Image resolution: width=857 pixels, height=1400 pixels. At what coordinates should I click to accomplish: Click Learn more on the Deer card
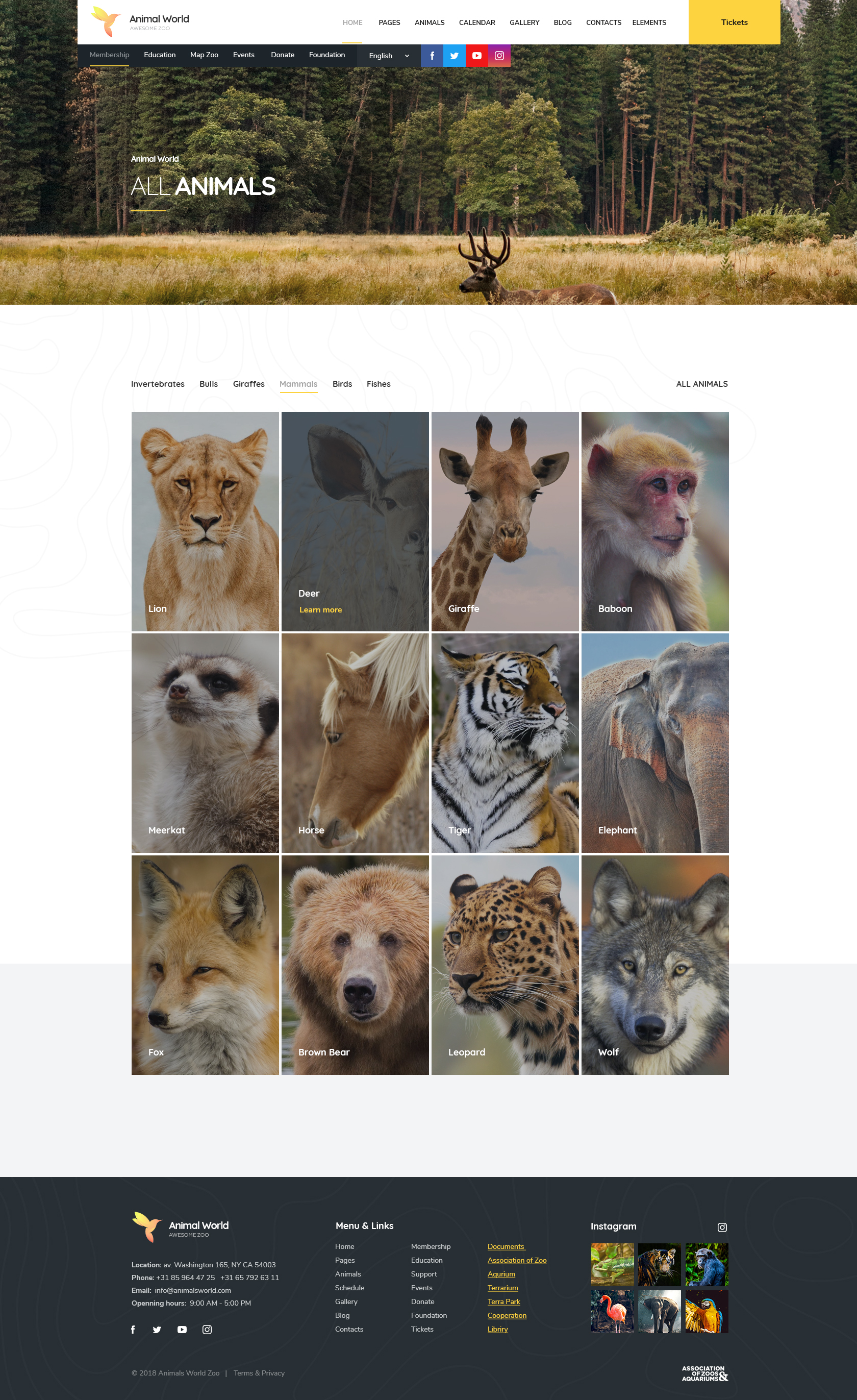click(320, 609)
